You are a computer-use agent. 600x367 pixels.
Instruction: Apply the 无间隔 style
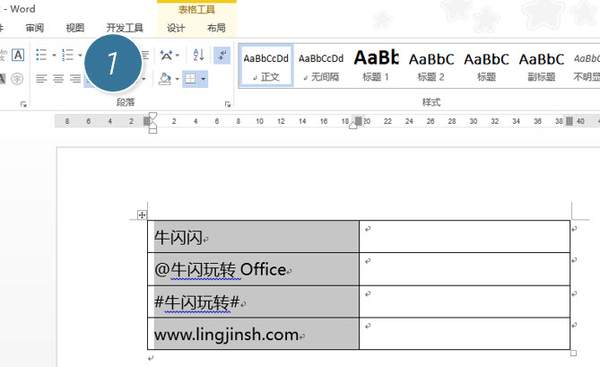(321, 66)
